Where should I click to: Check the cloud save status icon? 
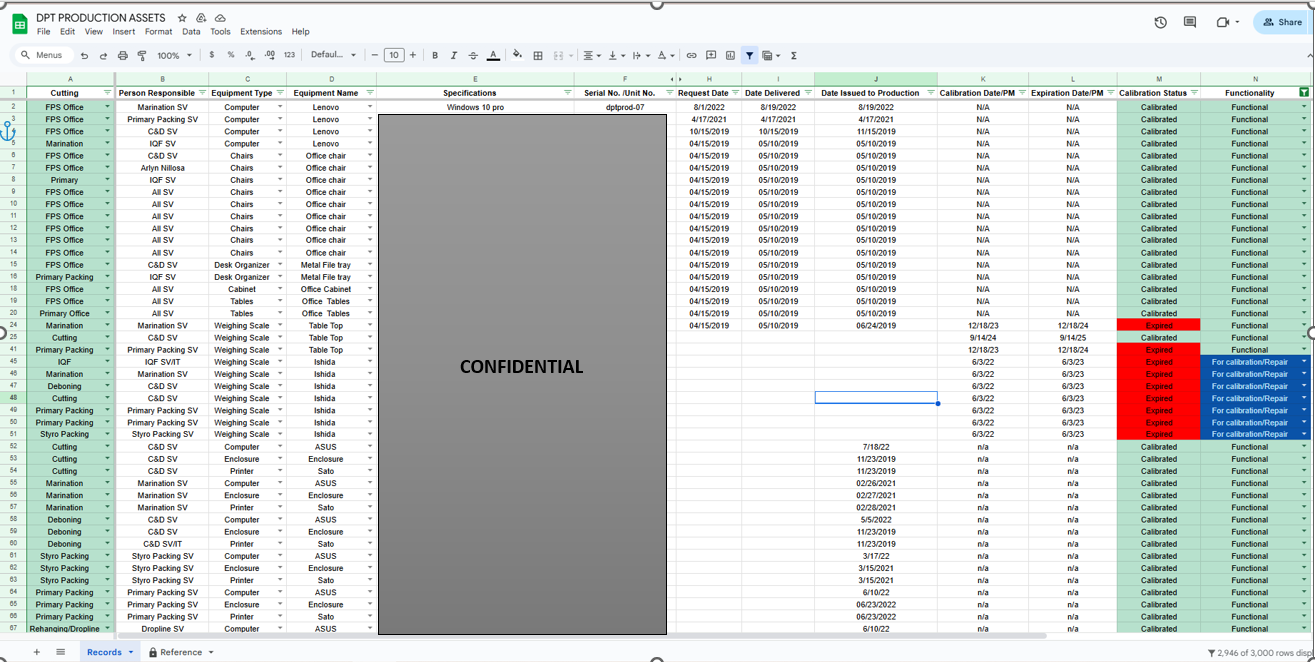(x=220, y=18)
